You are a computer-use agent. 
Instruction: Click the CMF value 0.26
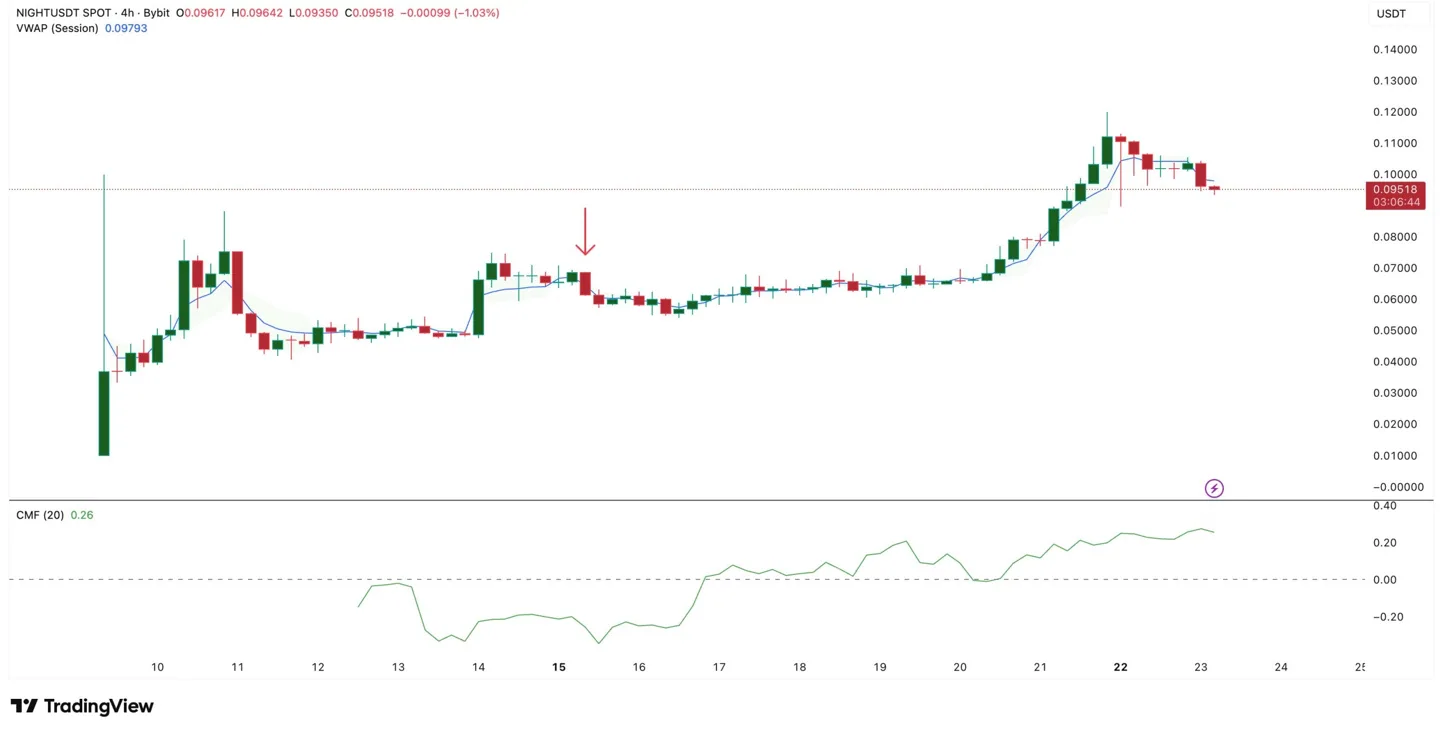[x=82, y=515]
